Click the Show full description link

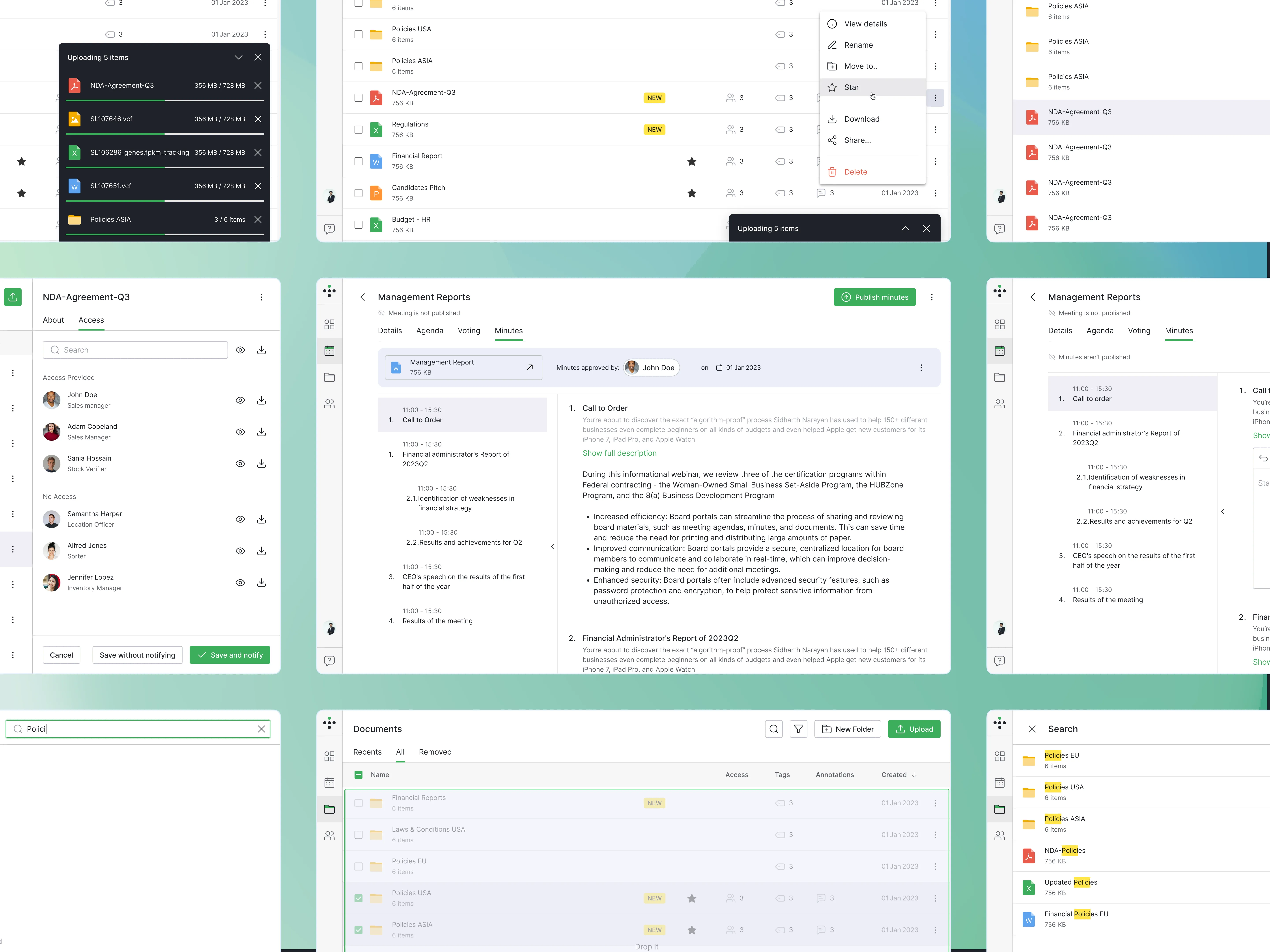pyautogui.click(x=620, y=453)
